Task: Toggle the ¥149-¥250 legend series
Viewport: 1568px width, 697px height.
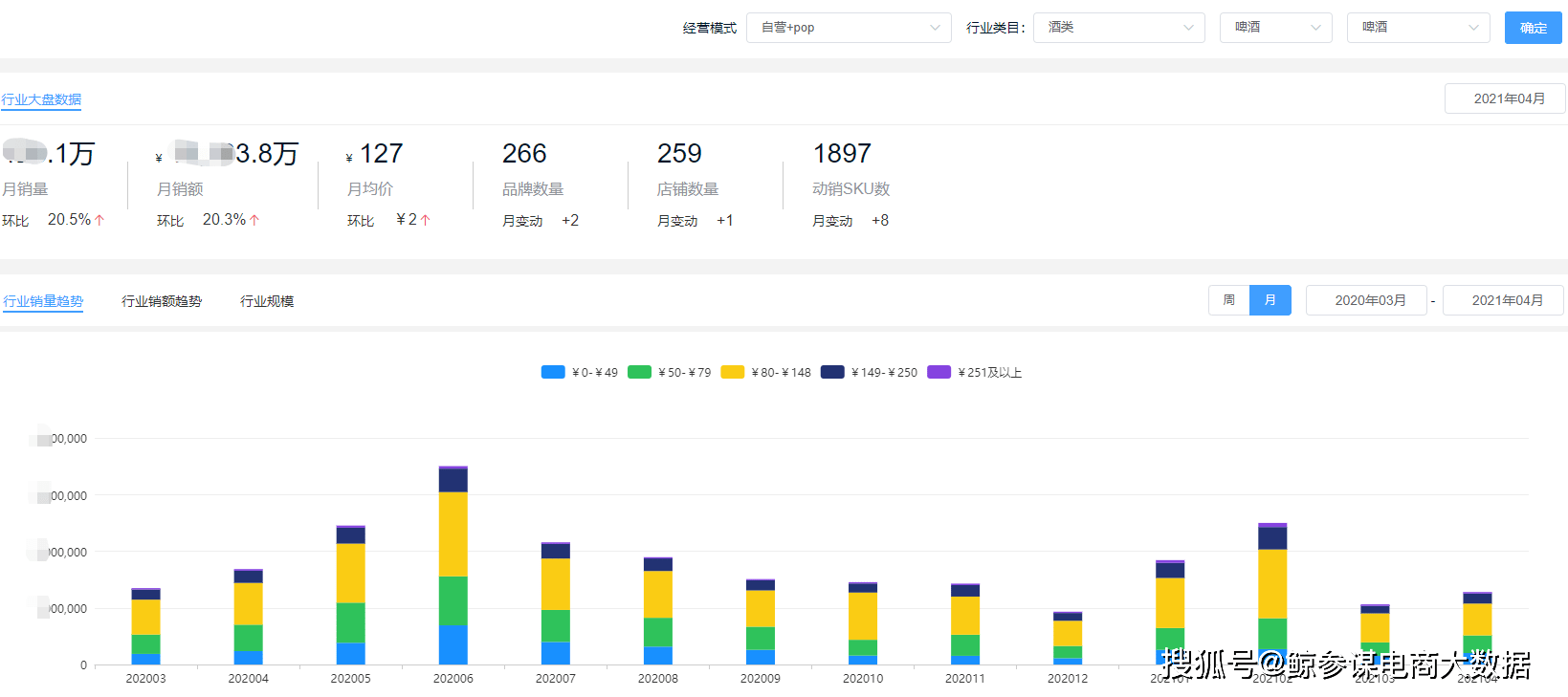Action: coord(870,372)
